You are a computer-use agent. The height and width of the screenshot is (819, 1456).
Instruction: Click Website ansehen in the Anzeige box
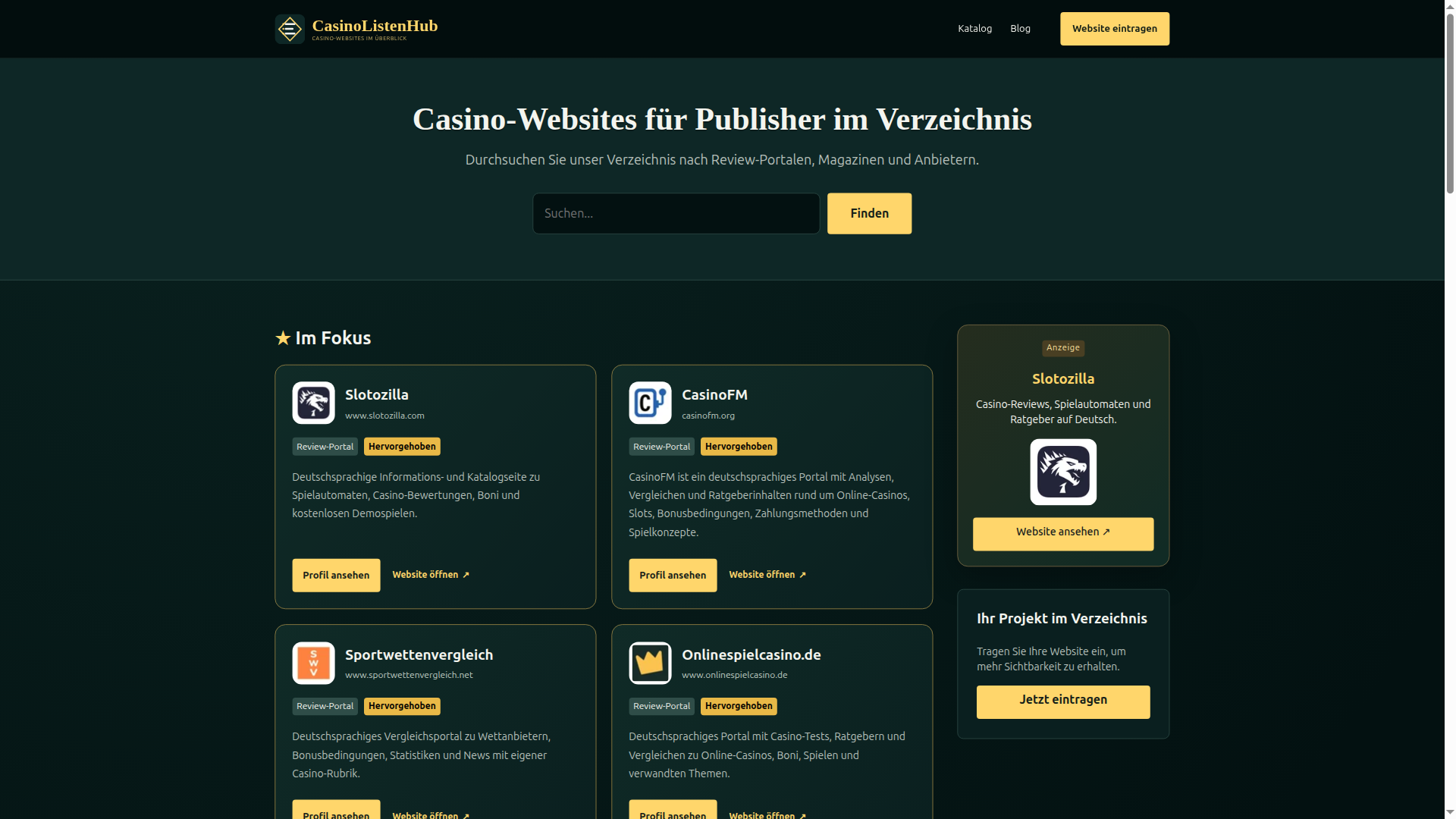click(1063, 534)
